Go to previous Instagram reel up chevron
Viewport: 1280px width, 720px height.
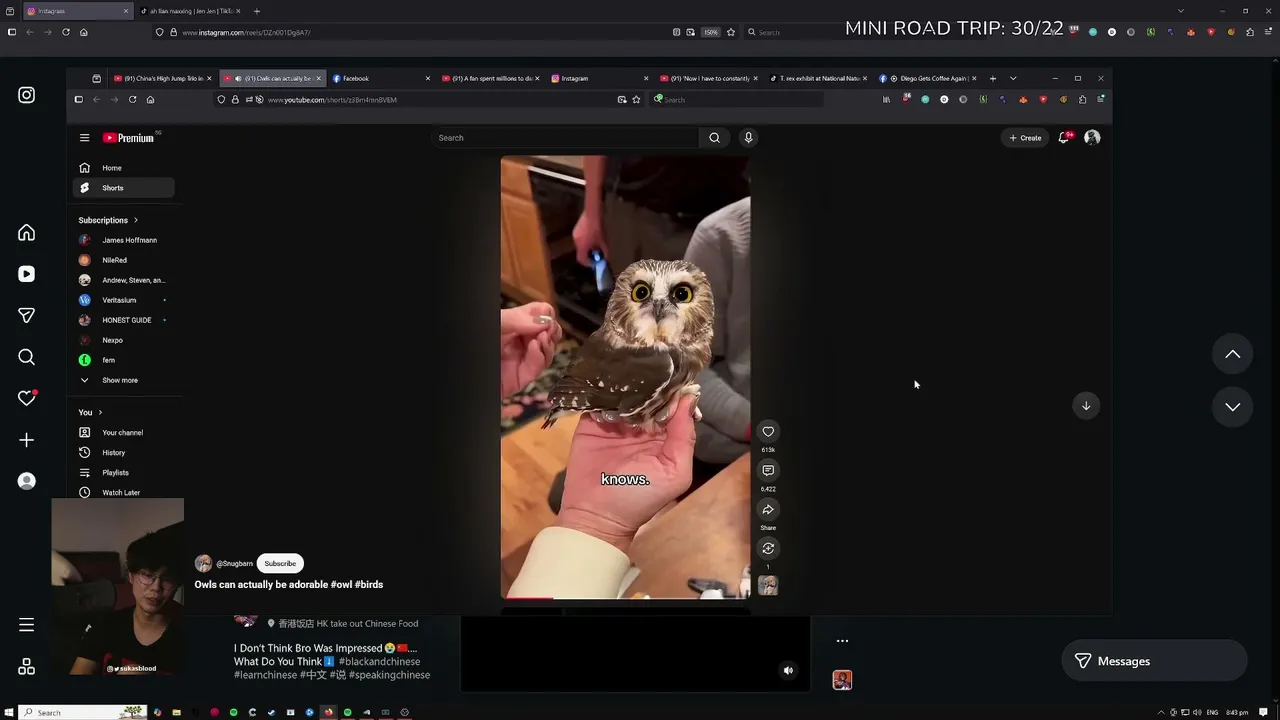click(x=1233, y=354)
